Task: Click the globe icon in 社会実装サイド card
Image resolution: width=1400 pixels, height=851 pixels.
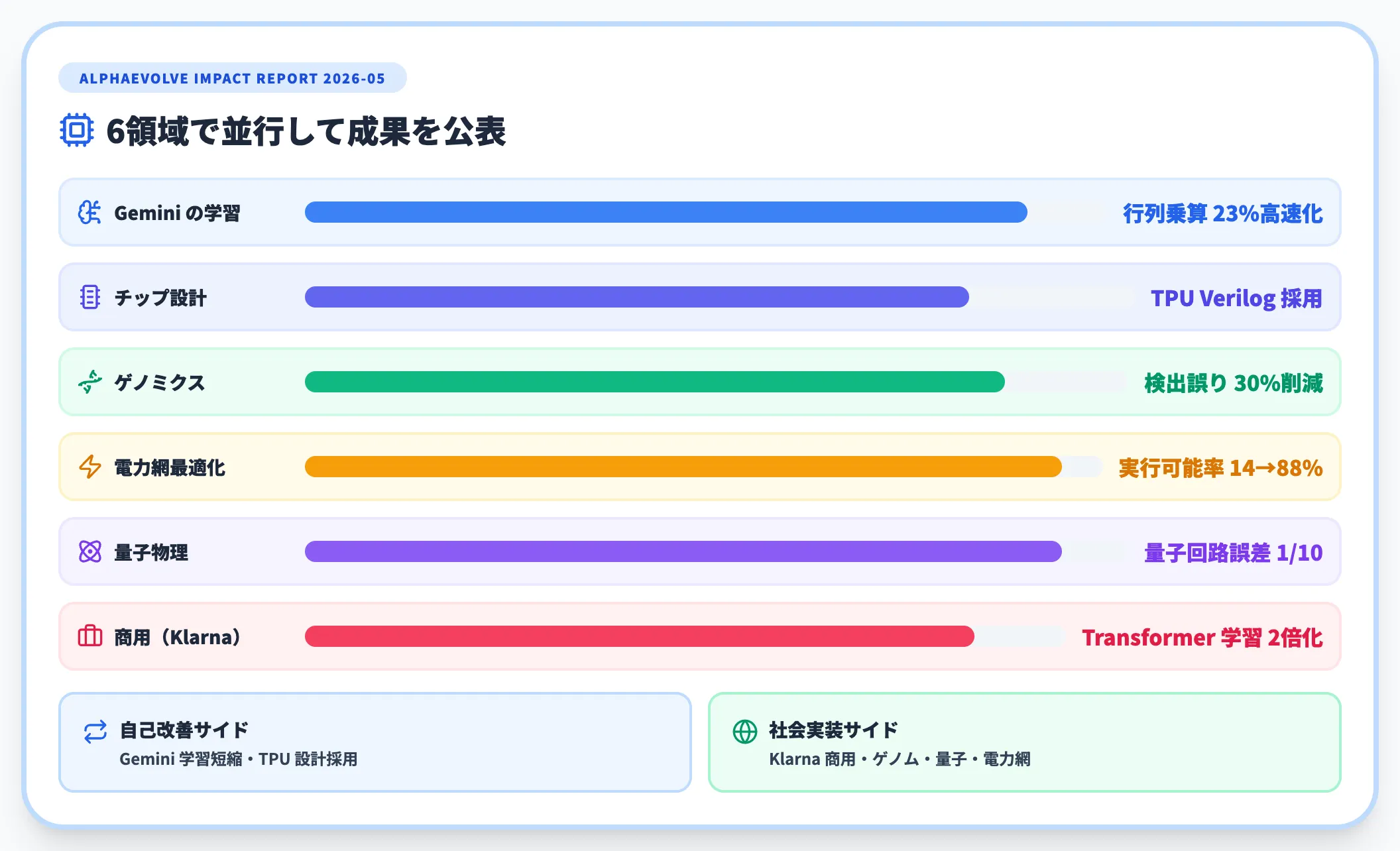Action: click(745, 732)
